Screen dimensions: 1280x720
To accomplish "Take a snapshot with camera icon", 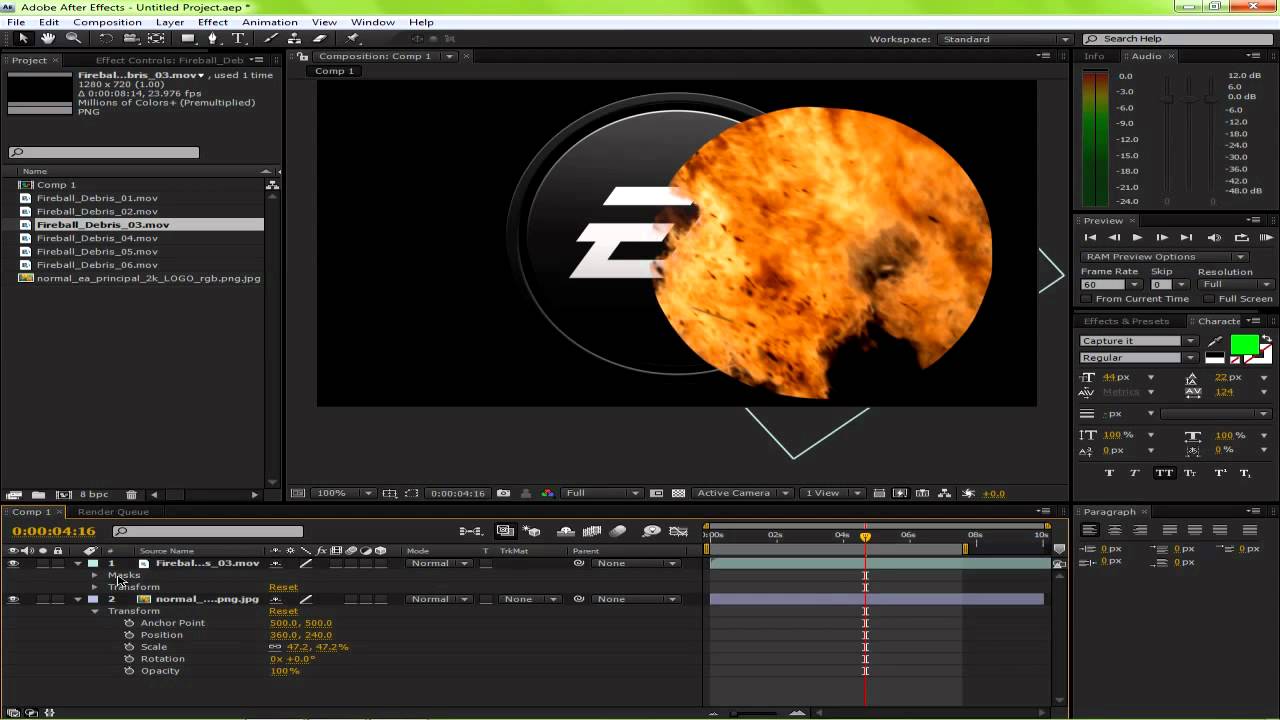I will click(503, 493).
